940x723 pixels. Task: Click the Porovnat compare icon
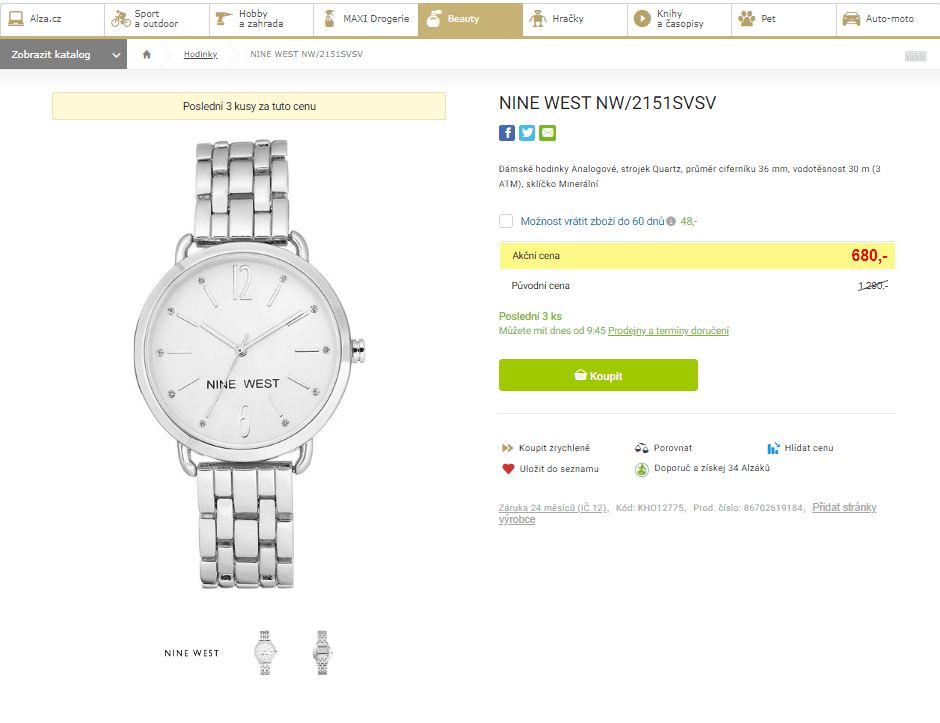pos(642,448)
